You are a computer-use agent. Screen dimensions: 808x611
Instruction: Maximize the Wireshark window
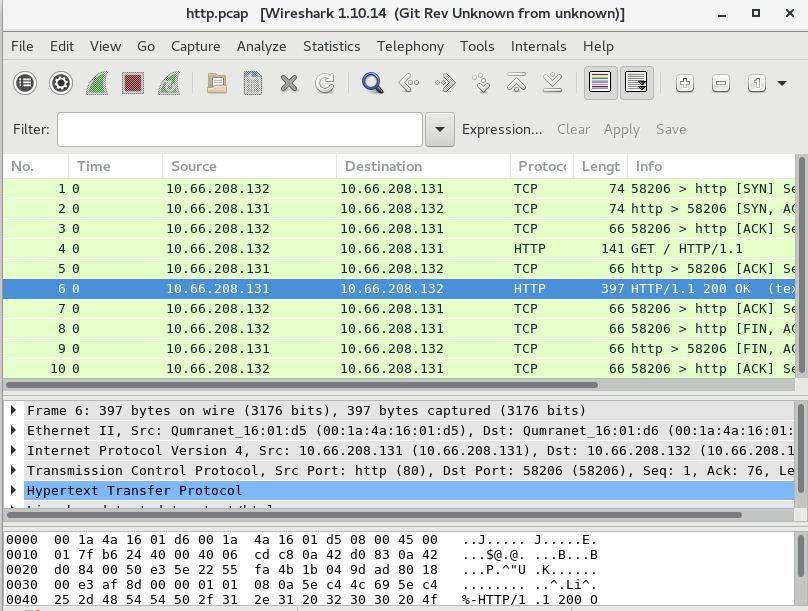tap(755, 14)
